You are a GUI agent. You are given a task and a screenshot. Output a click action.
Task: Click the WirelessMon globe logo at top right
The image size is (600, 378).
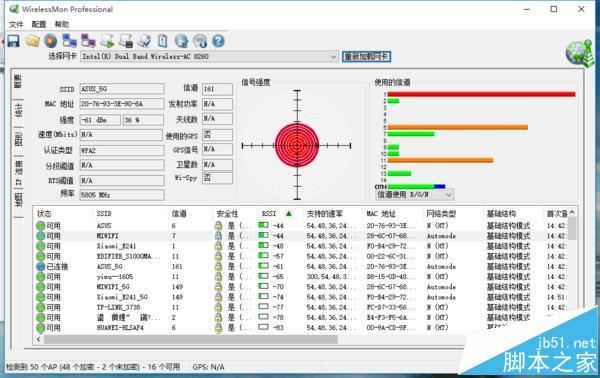tap(580, 53)
